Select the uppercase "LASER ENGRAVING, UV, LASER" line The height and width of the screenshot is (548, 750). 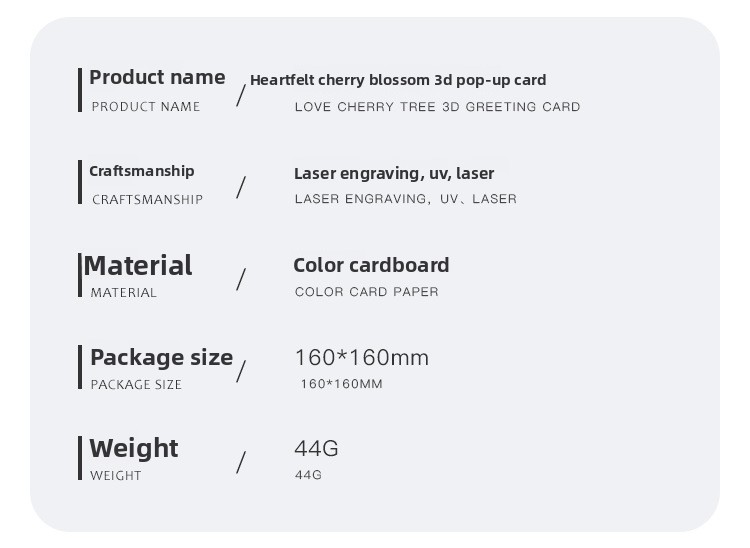[405, 199]
